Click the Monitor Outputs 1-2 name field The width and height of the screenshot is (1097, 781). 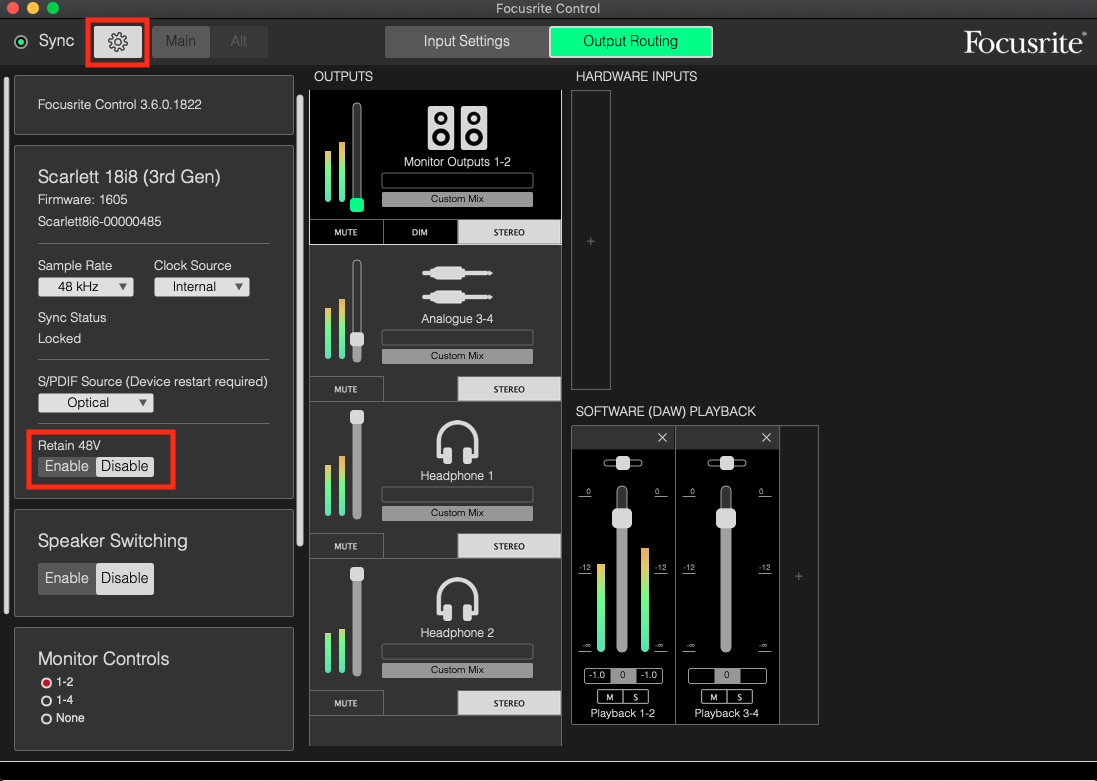[457, 181]
